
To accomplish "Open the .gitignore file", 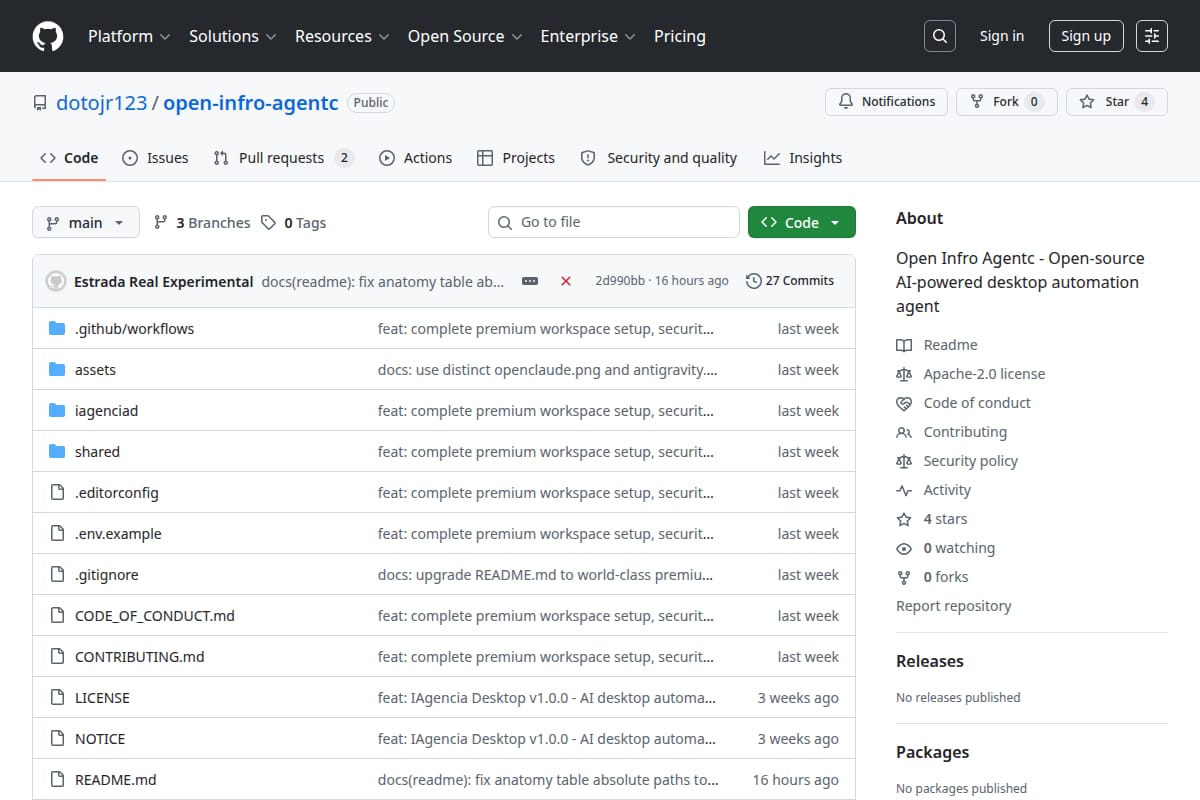I will coord(107,575).
